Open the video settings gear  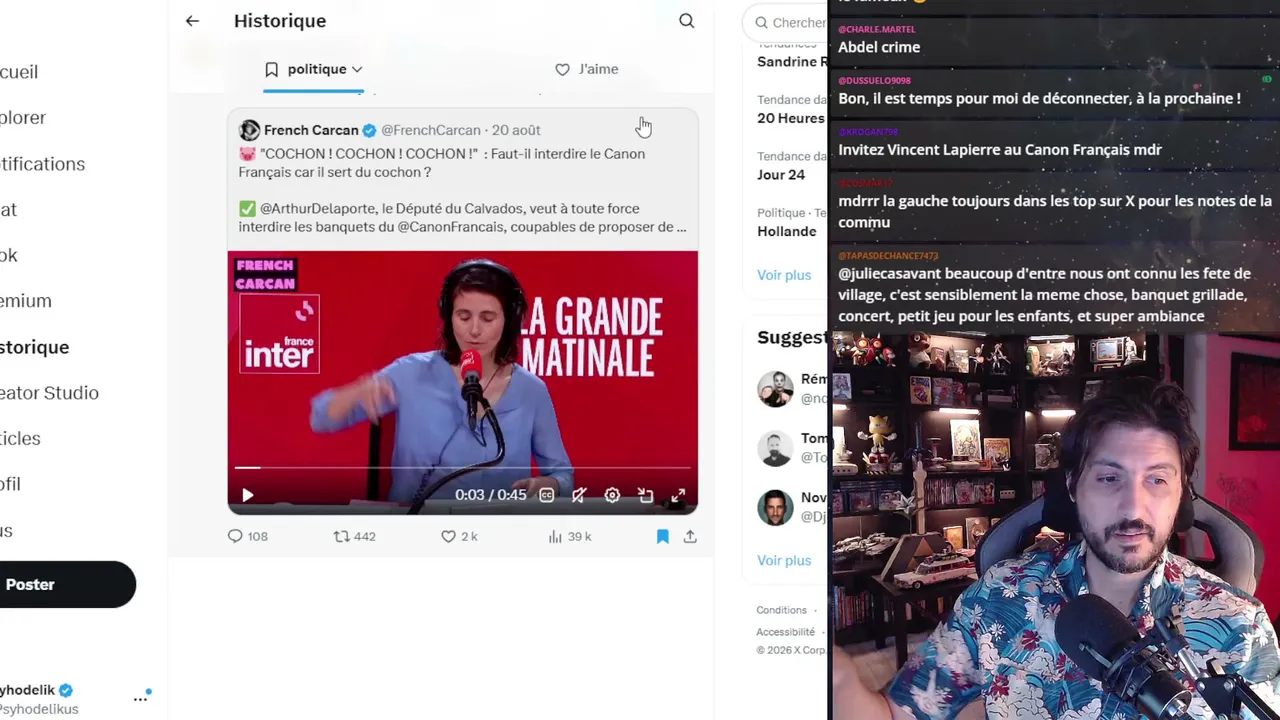pyautogui.click(x=612, y=495)
